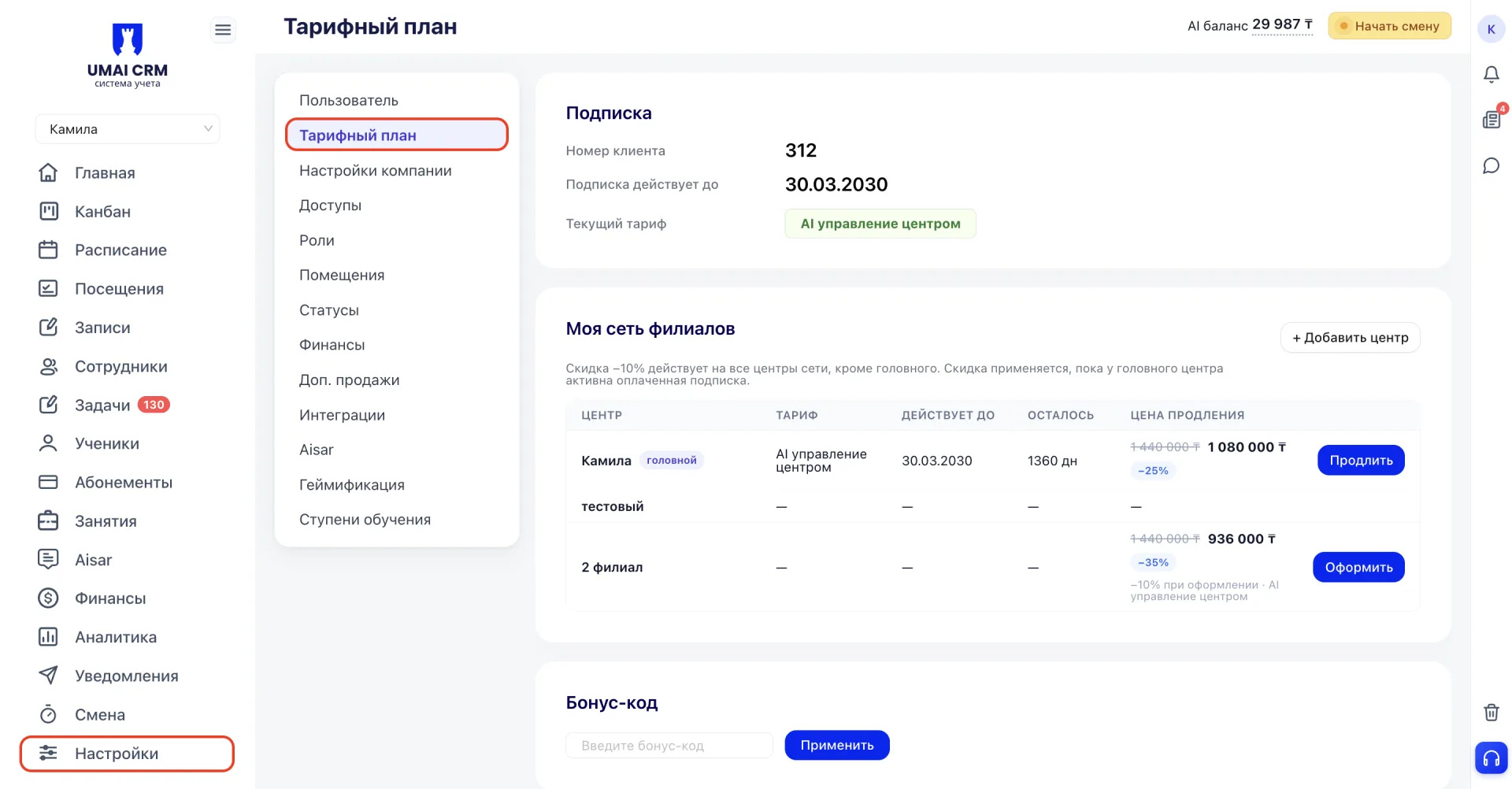Screen dimensions: 1512x789
Task: Open the news feed icon with badge
Action: pyautogui.click(x=1492, y=119)
